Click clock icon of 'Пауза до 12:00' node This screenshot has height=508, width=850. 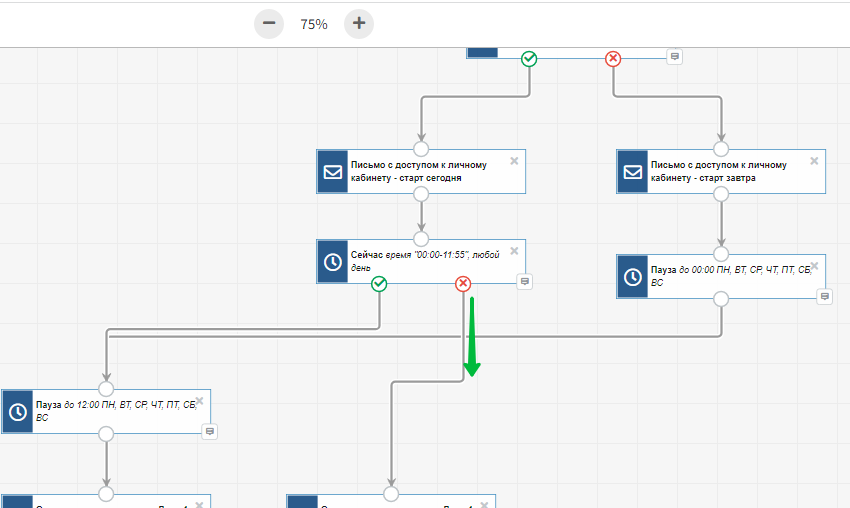point(17,411)
